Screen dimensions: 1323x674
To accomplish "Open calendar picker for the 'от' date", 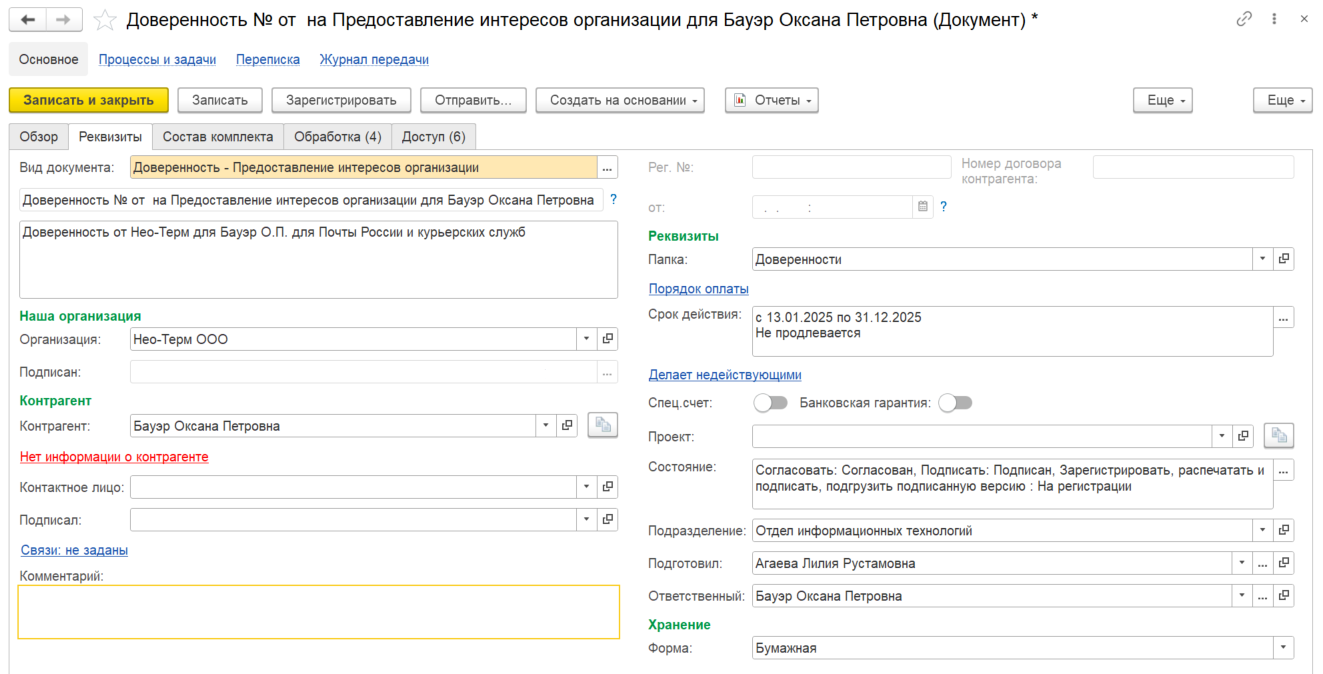I will point(923,207).
